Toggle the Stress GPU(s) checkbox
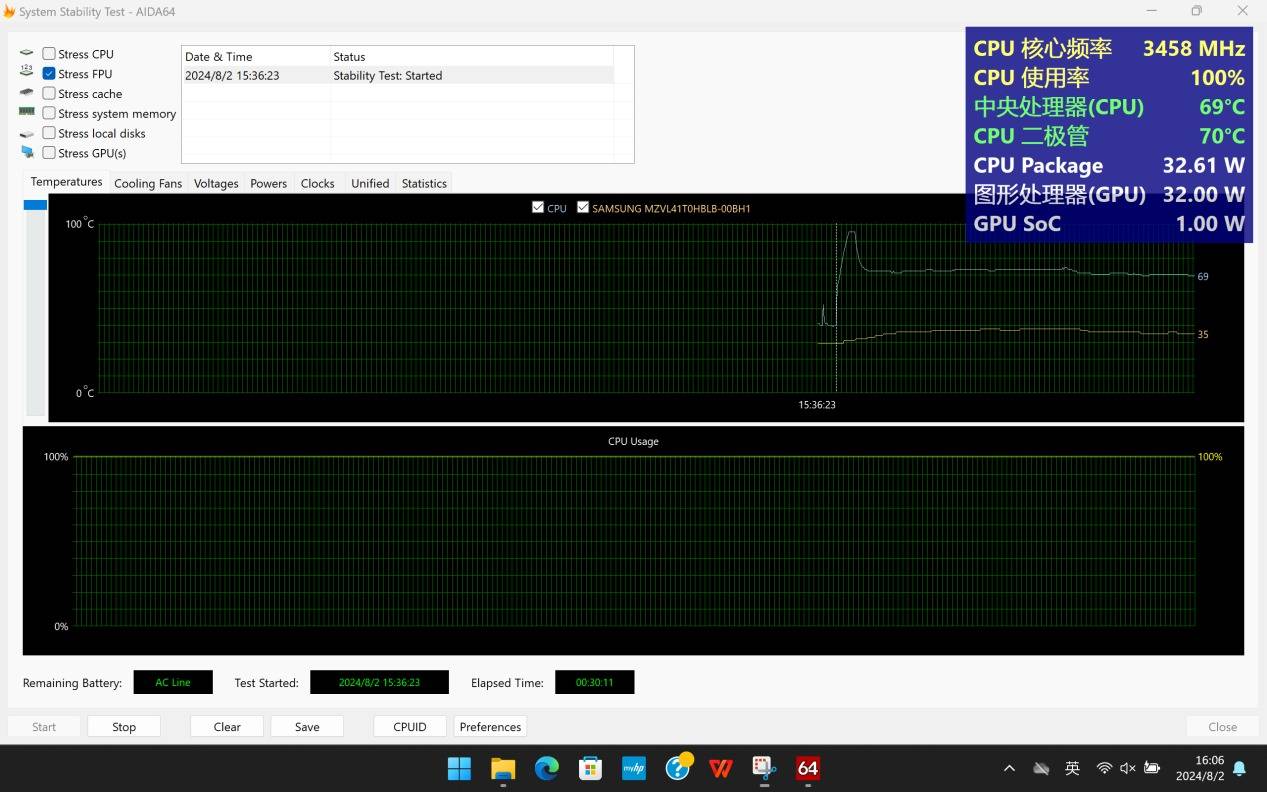 click(49, 153)
